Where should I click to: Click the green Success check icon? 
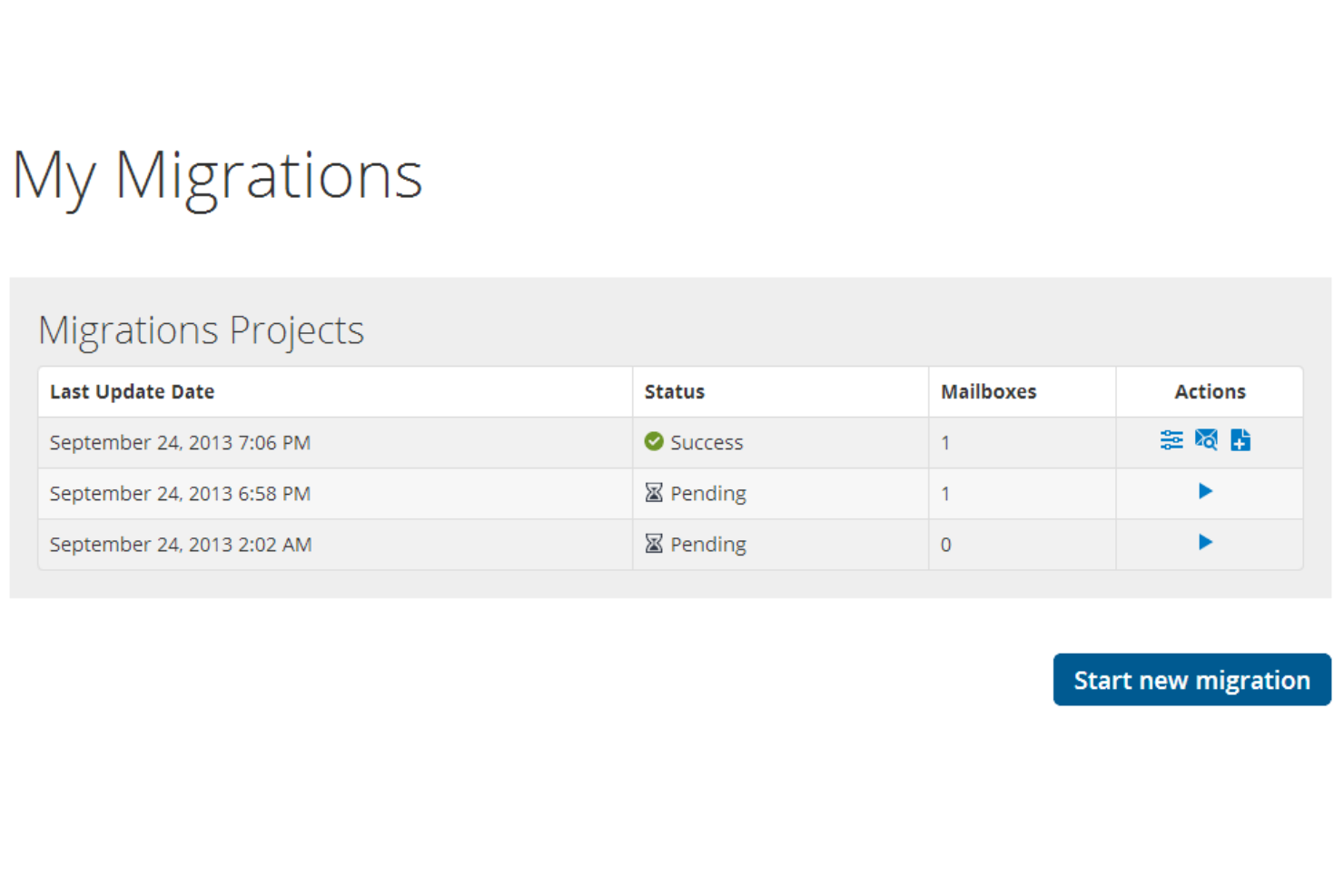654,441
